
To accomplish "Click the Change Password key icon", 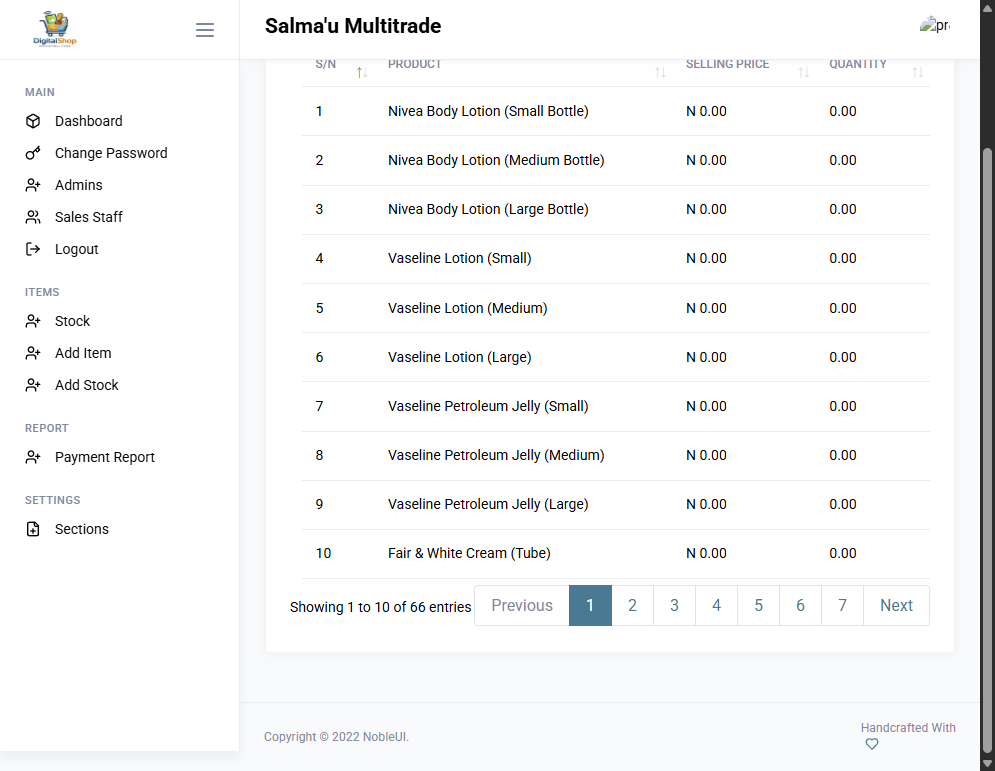I will point(33,153).
